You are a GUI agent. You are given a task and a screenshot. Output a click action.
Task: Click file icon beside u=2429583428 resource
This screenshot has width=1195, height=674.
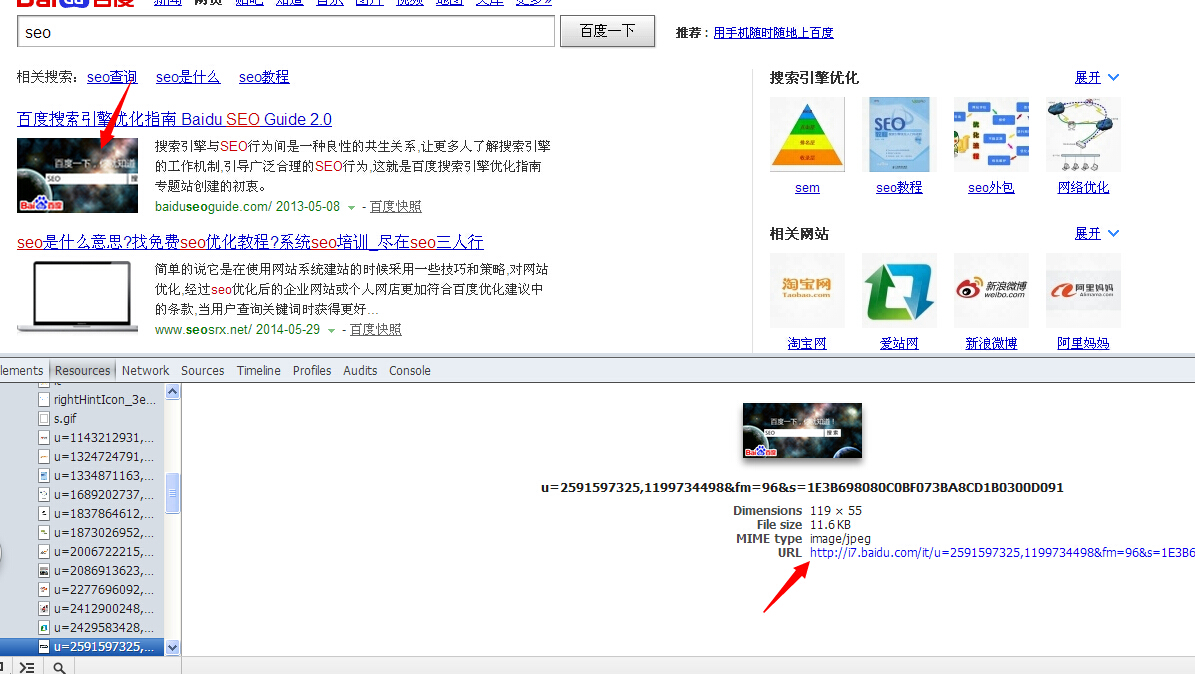tap(43, 628)
